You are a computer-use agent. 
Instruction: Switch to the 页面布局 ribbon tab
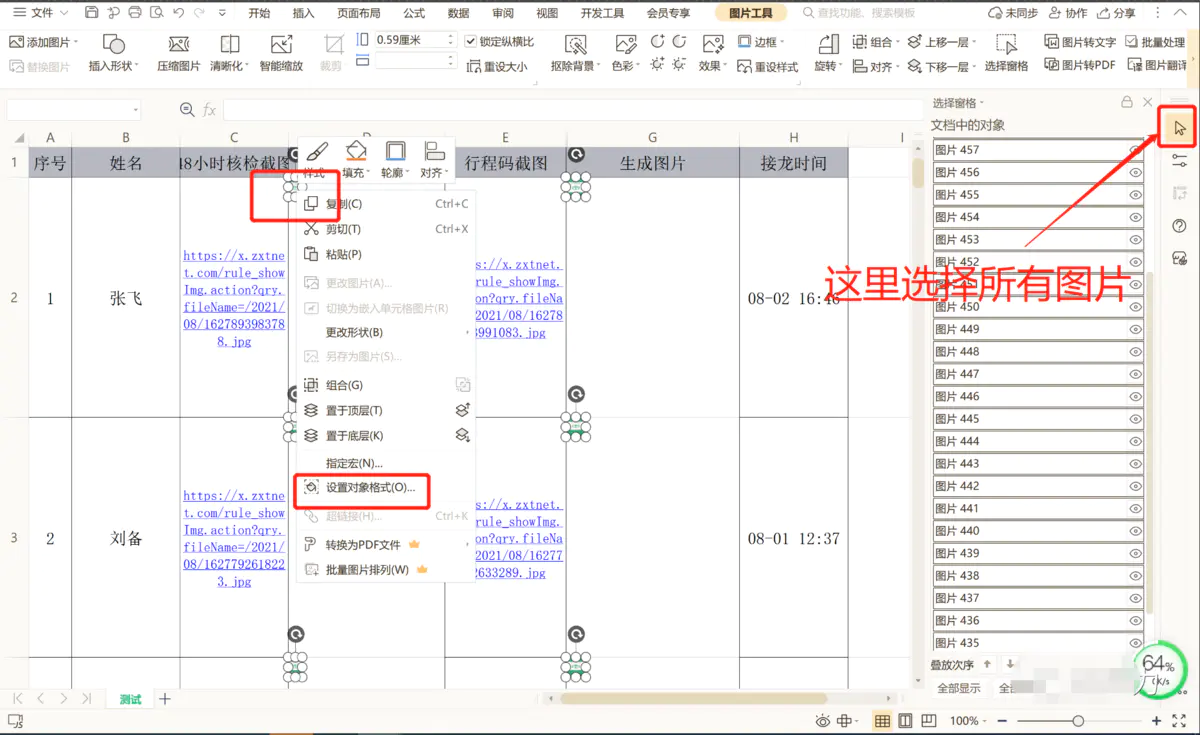pos(358,13)
